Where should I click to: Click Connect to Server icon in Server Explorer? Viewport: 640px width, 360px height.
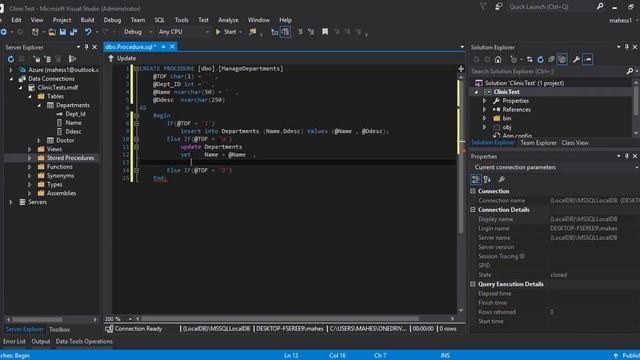pyautogui.click(x=47, y=59)
